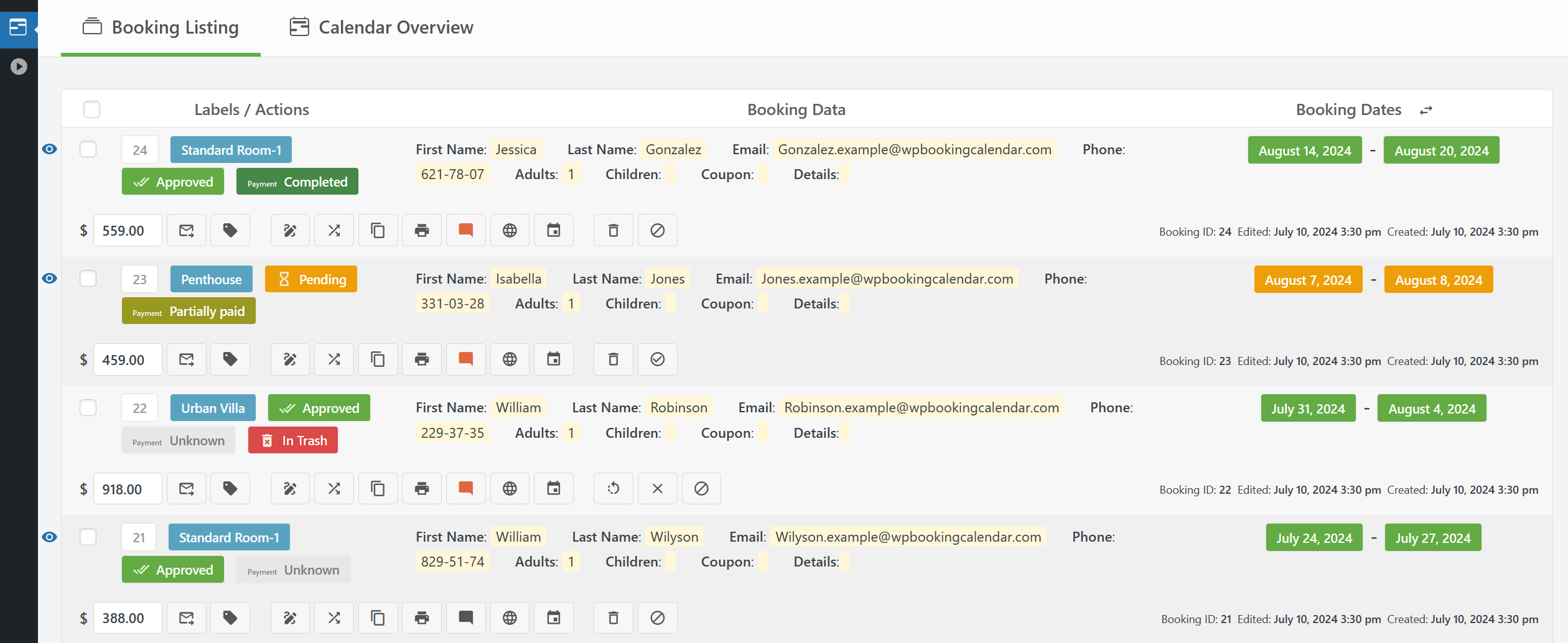Open the orange note icon for booking 23
Screen dimensions: 1568x643
[x=465, y=359]
